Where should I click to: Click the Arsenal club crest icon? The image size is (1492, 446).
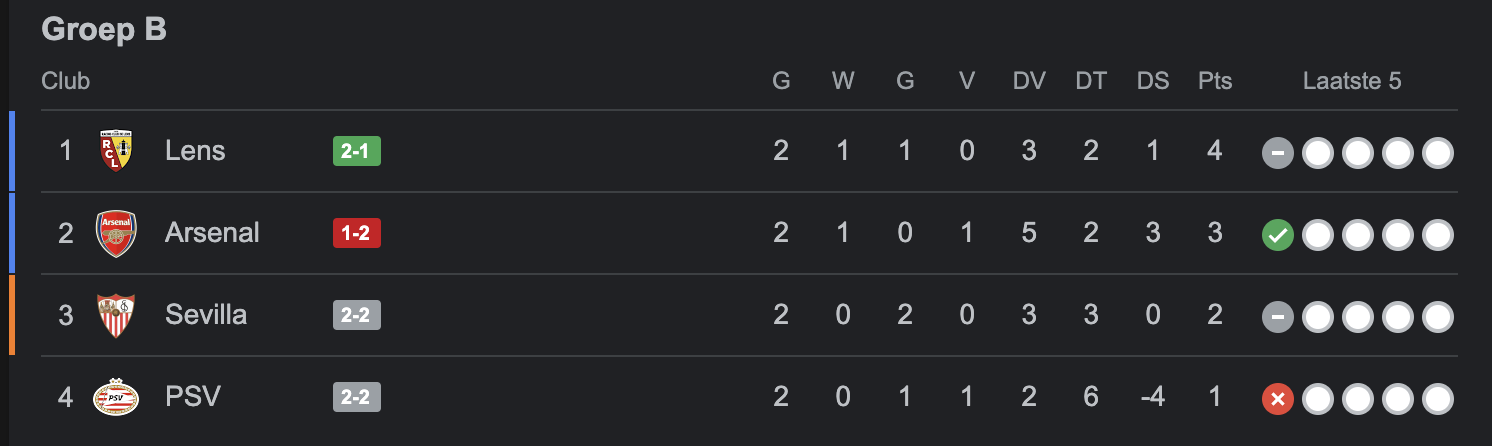[115, 234]
